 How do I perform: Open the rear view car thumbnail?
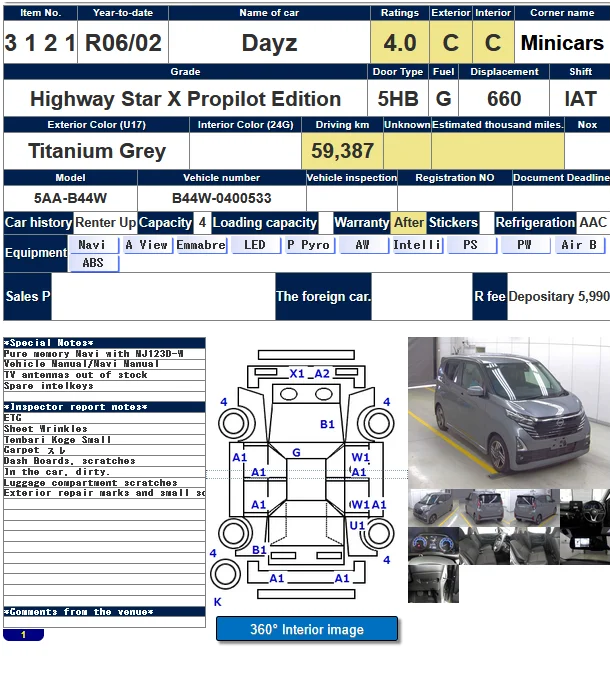click(483, 507)
